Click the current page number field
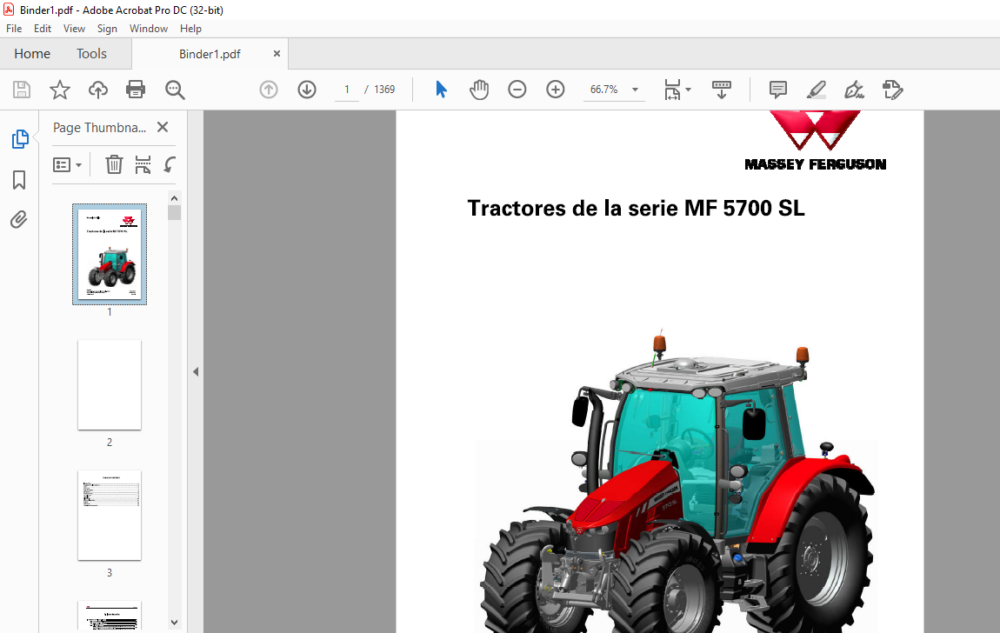This screenshot has height=633, width=1000. 347,90
